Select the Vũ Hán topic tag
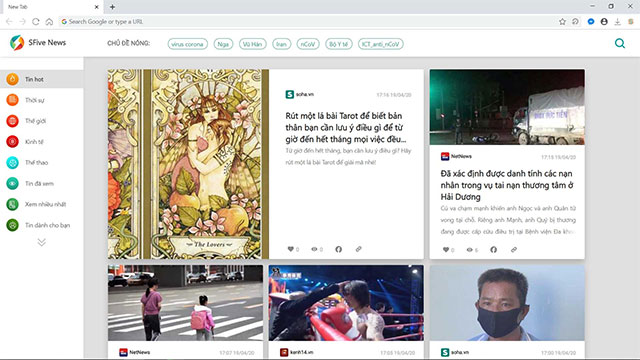The image size is (640, 360). [253, 44]
